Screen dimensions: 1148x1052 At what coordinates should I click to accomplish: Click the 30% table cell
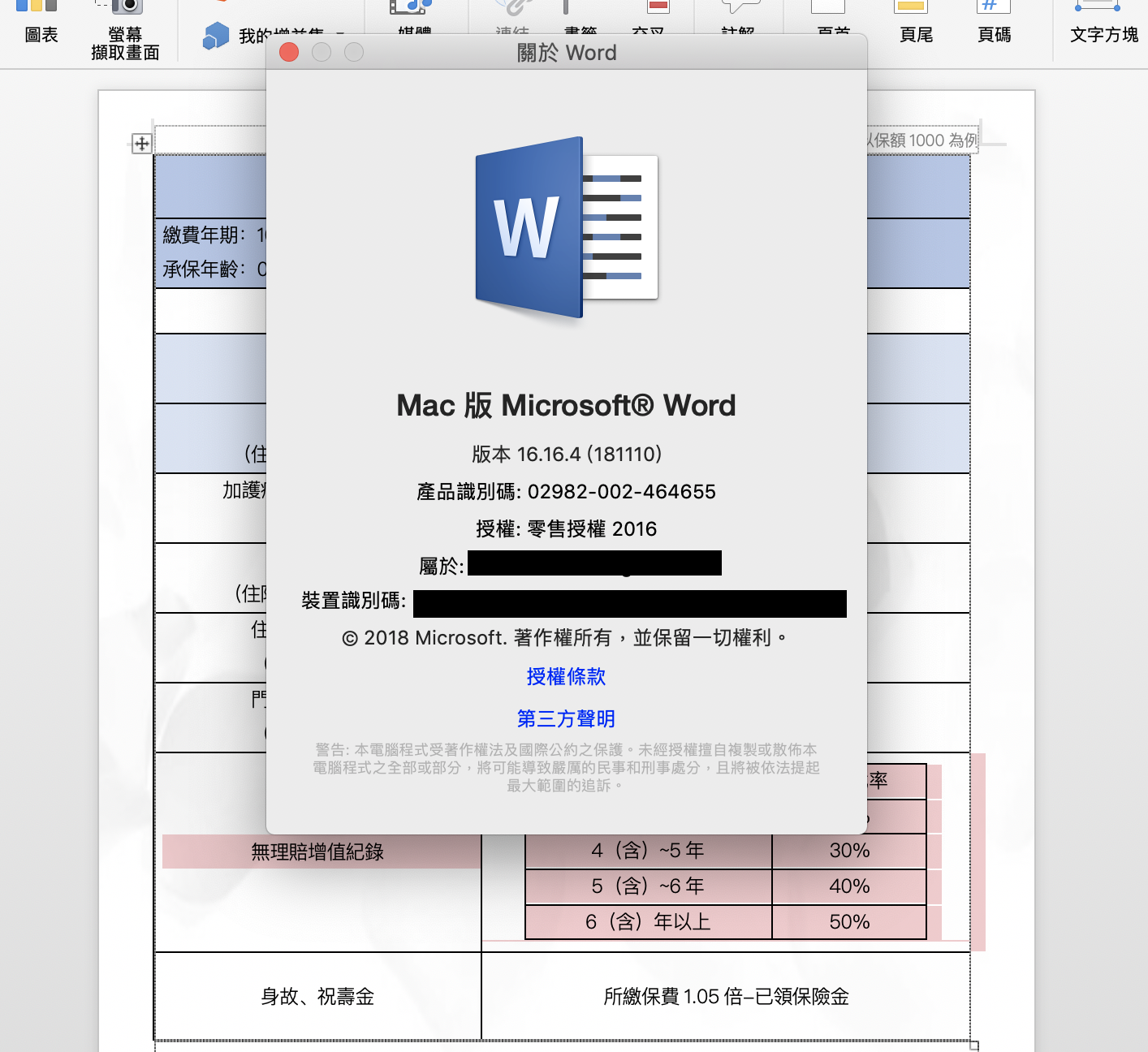[849, 851]
